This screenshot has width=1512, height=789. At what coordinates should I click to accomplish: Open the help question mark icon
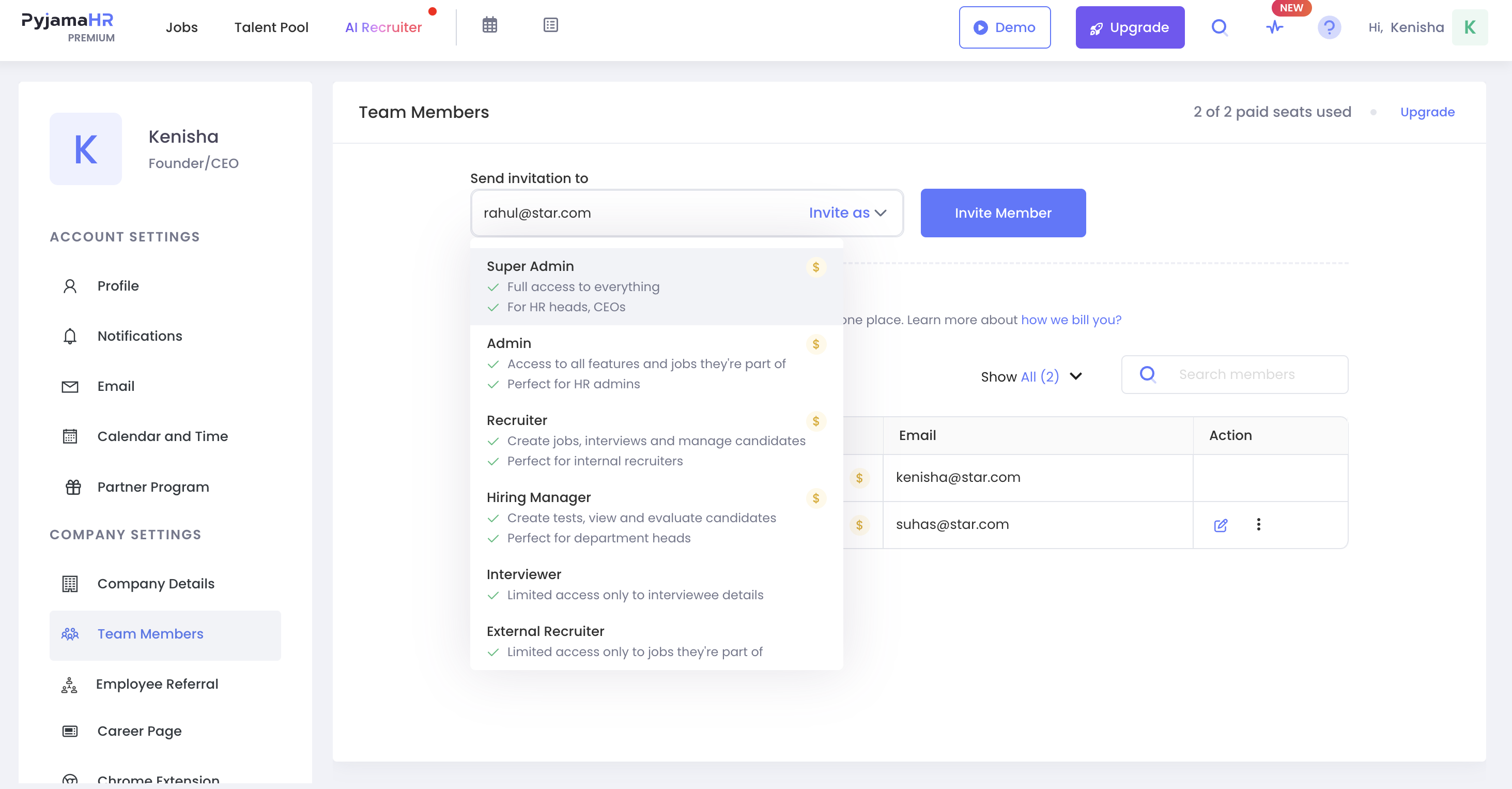click(1329, 27)
